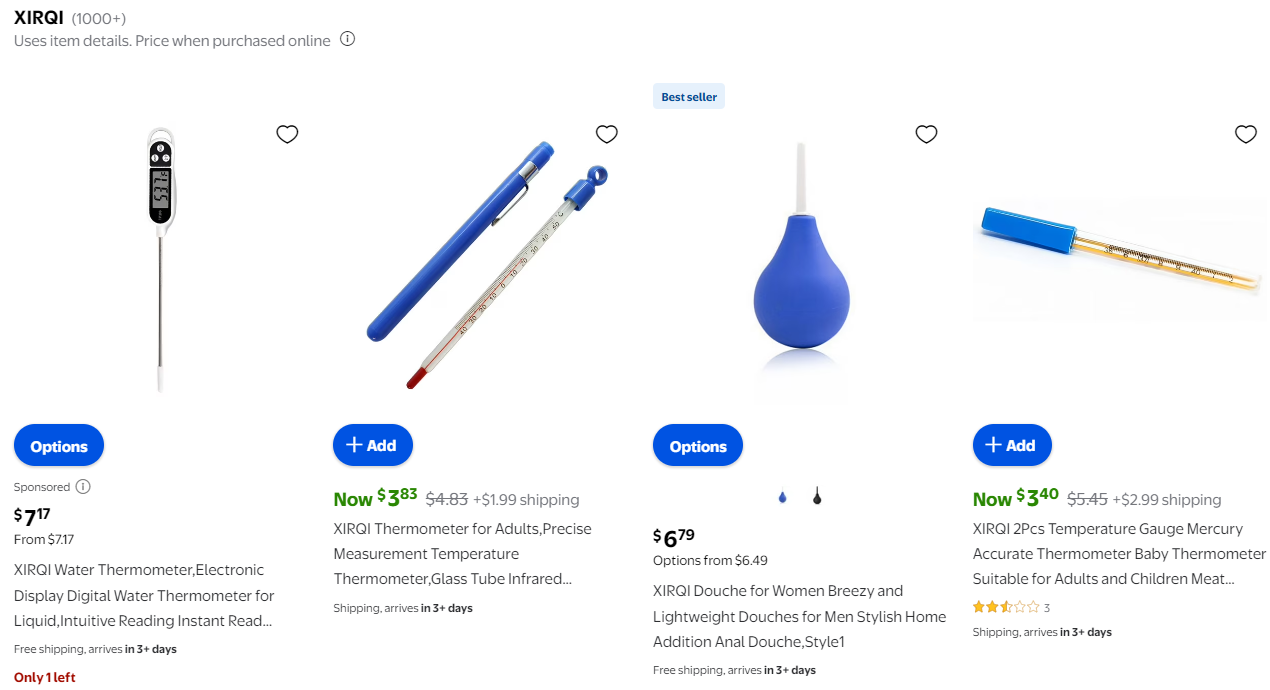Select the black color swatch for the douche

pyautogui.click(x=816, y=496)
